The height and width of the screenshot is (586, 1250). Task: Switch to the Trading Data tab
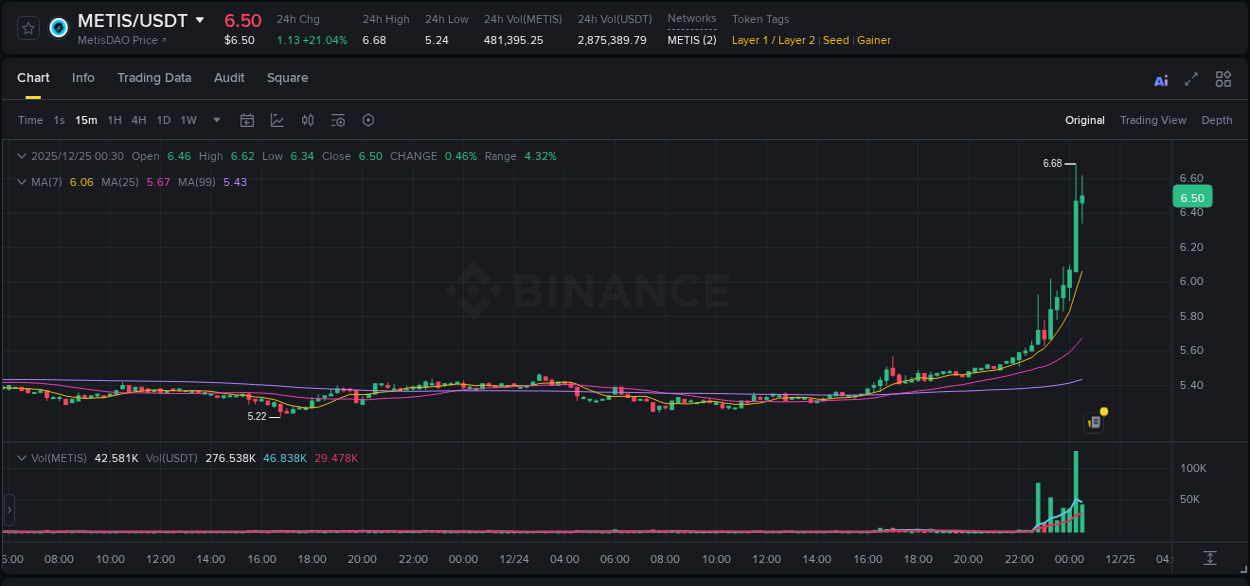click(154, 77)
